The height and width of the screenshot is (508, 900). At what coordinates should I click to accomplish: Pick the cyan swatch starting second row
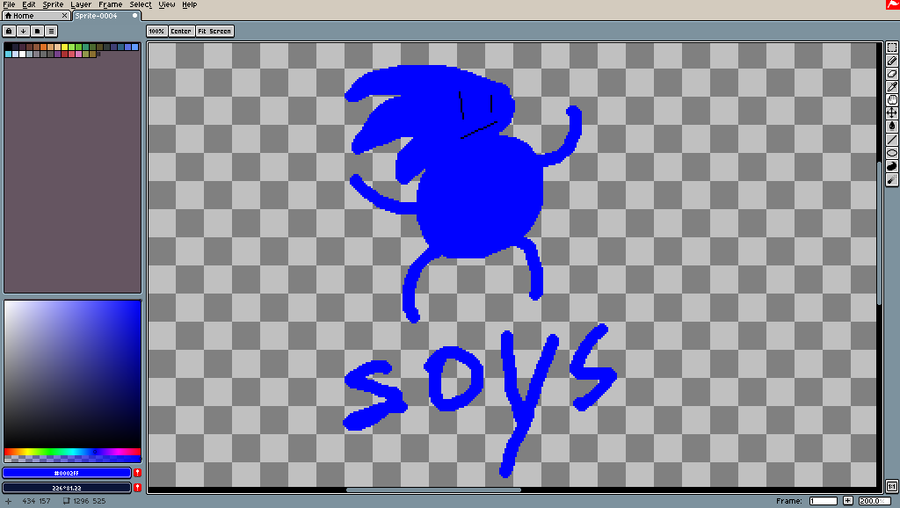[8, 54]
